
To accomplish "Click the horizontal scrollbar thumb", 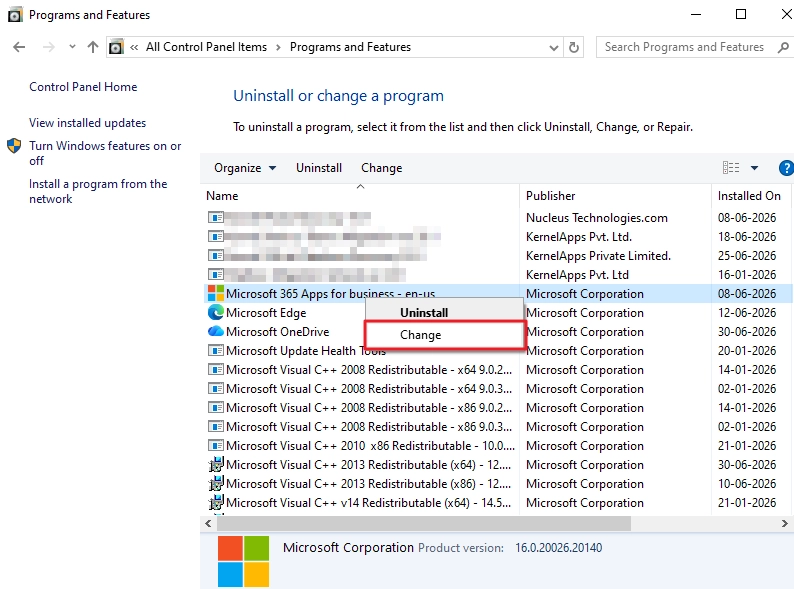I will click(423, 524).
